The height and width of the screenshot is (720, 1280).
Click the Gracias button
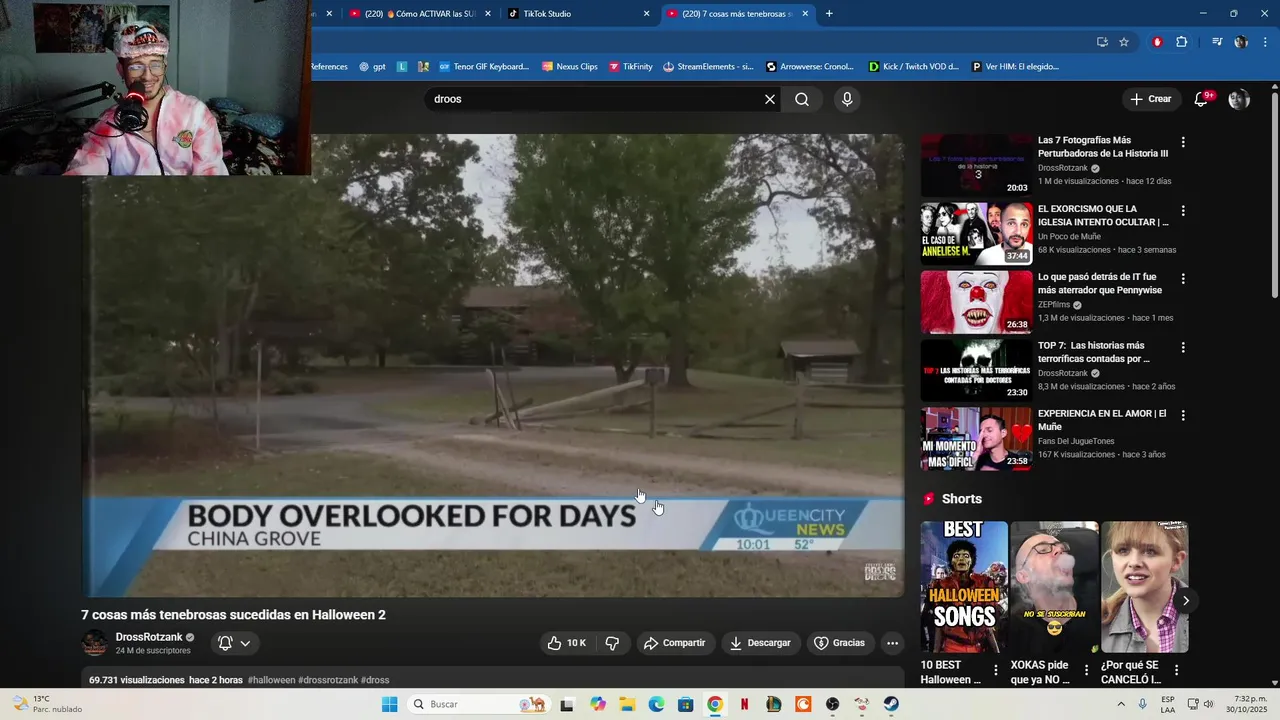(839, 643)
